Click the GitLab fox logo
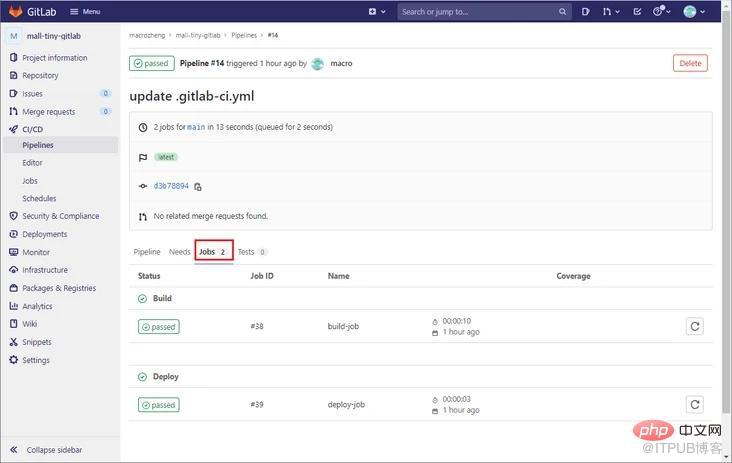The height and width of the screenshot is (463, 732). coord(15,11)
